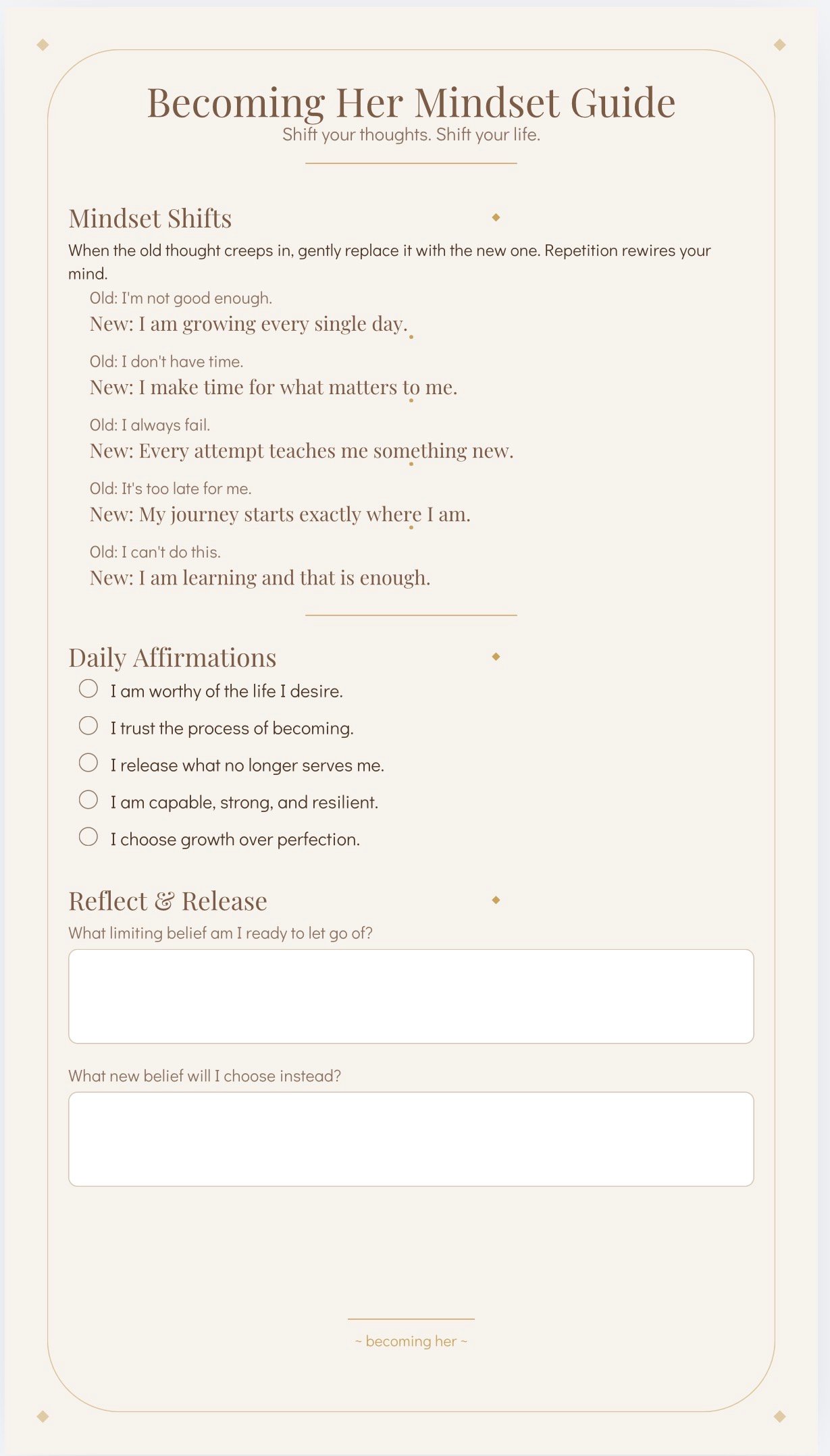Click the 'Becoming Her Mindset Guide' title

[411, 103]
